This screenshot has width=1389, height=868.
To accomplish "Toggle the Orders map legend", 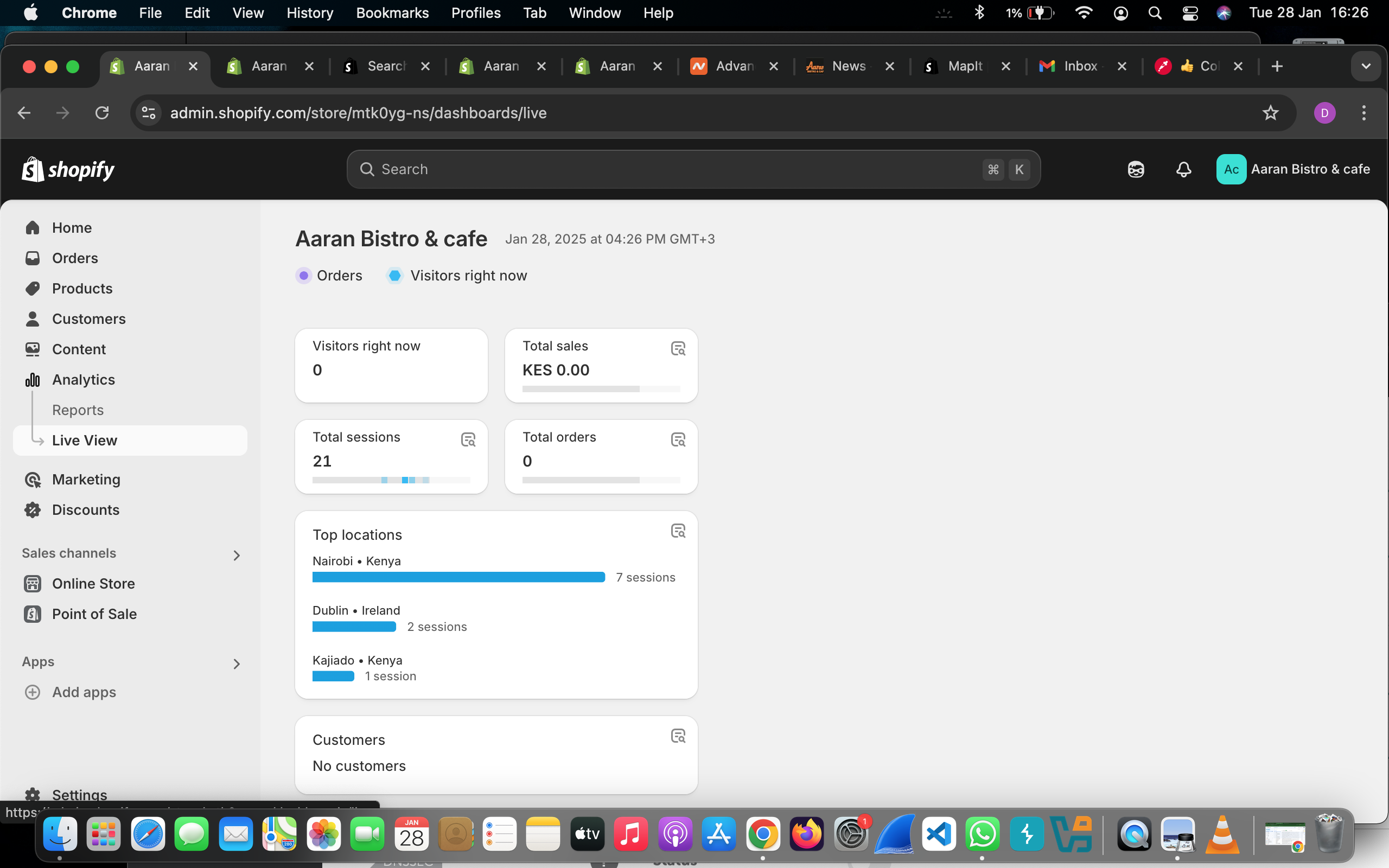I will (329, 276).
